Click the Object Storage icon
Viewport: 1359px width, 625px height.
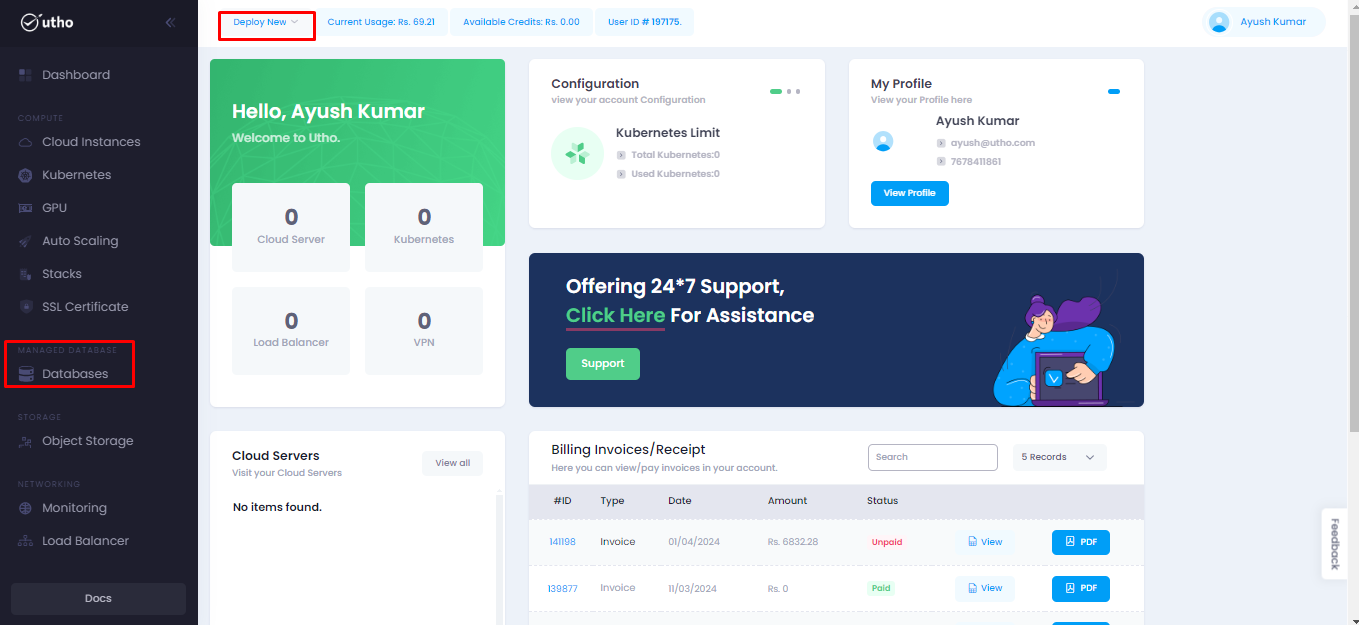pos(25,441)
